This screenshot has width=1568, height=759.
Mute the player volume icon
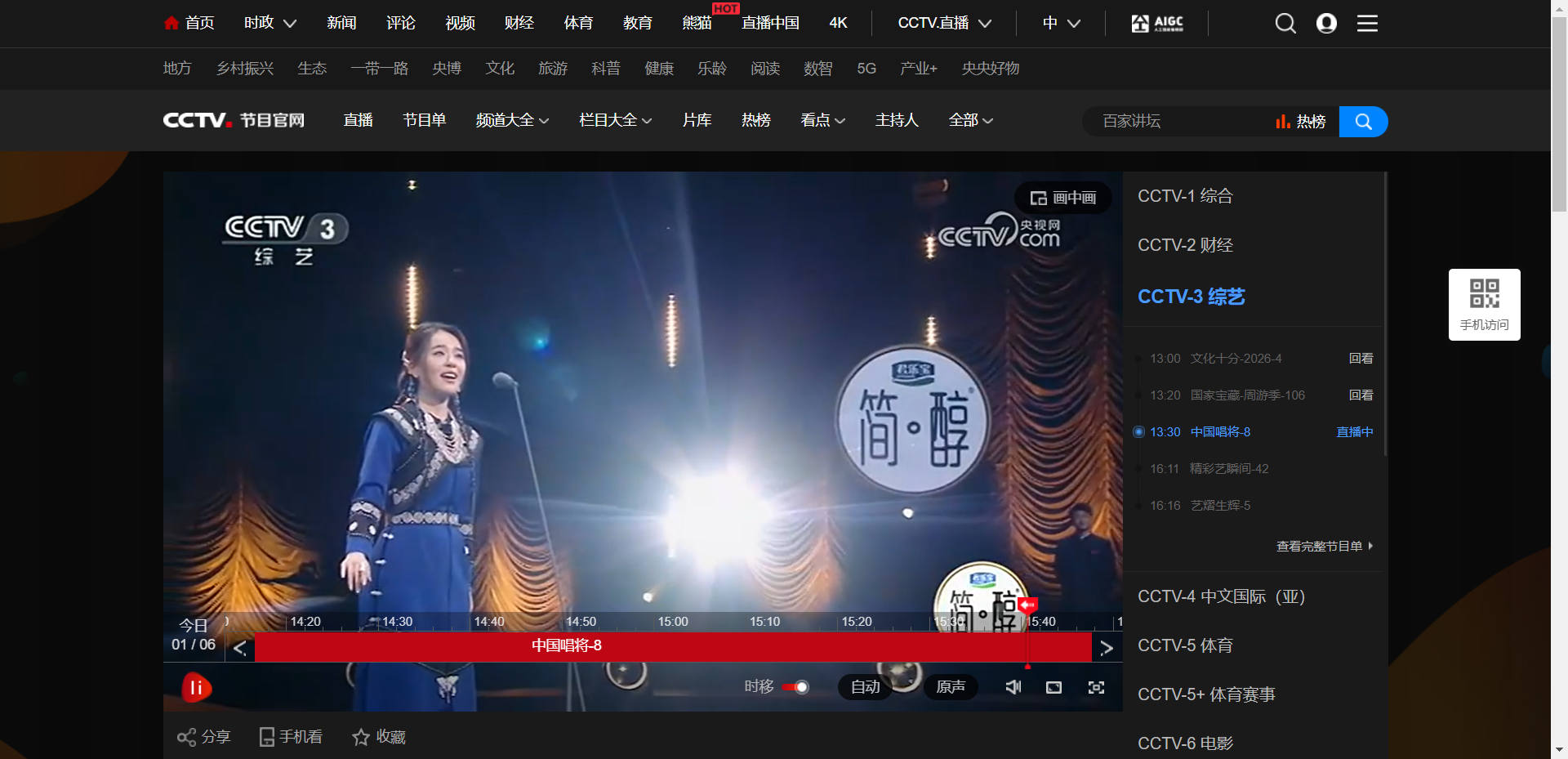coord(1013,687)
